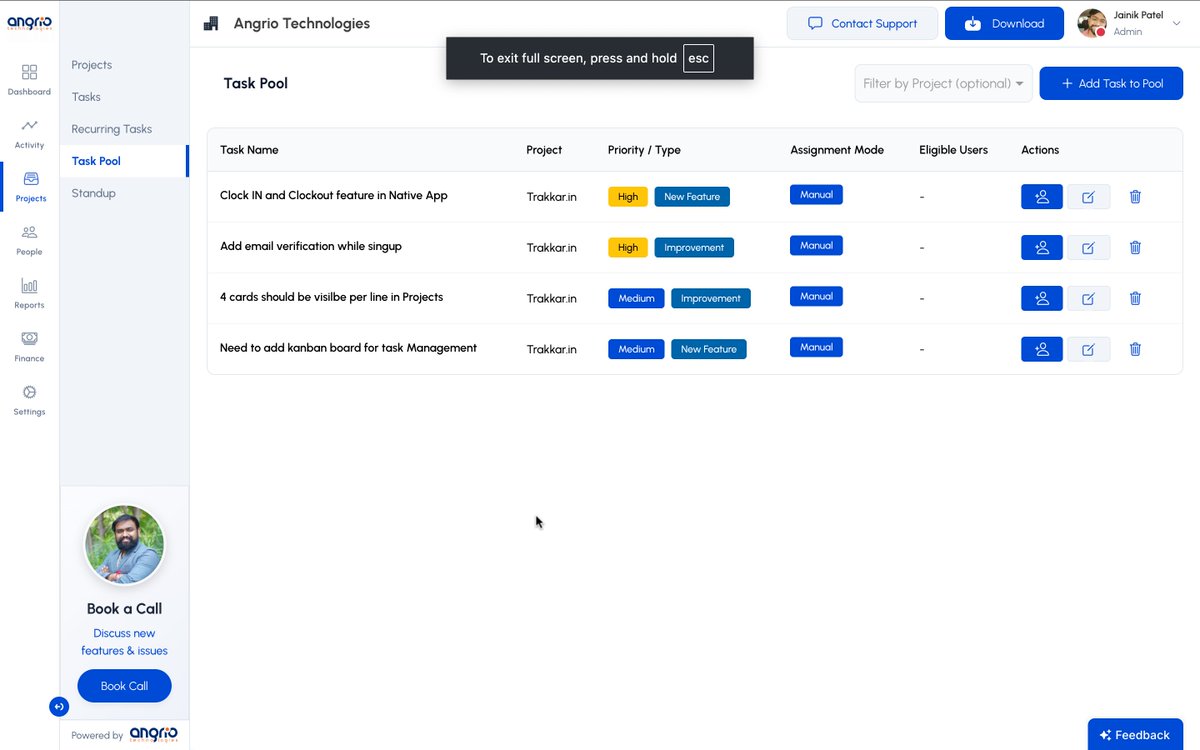
Task: Click the Book Call button
Action: tap(124, 686)
